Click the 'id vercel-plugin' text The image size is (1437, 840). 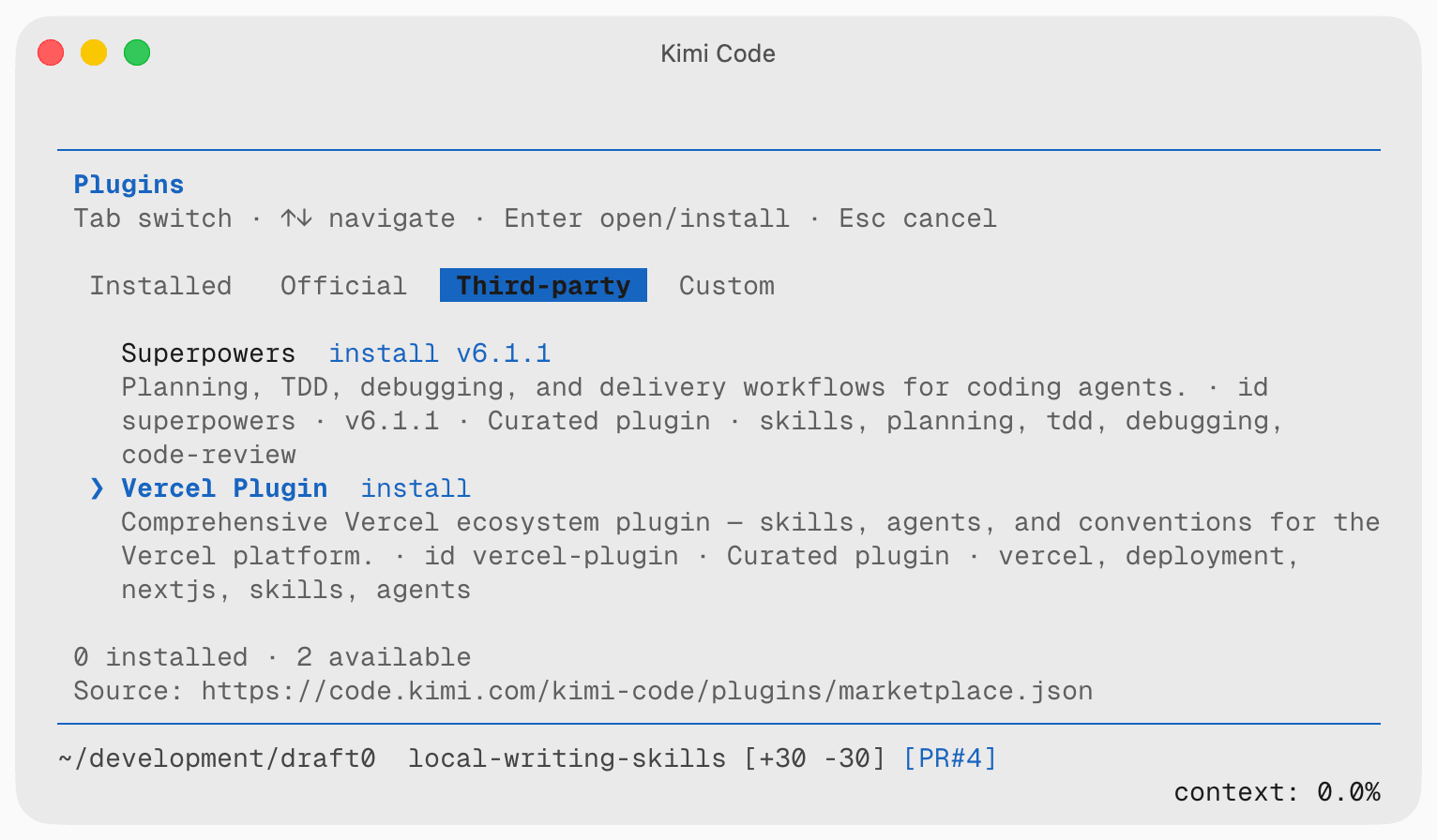point(551,556)
